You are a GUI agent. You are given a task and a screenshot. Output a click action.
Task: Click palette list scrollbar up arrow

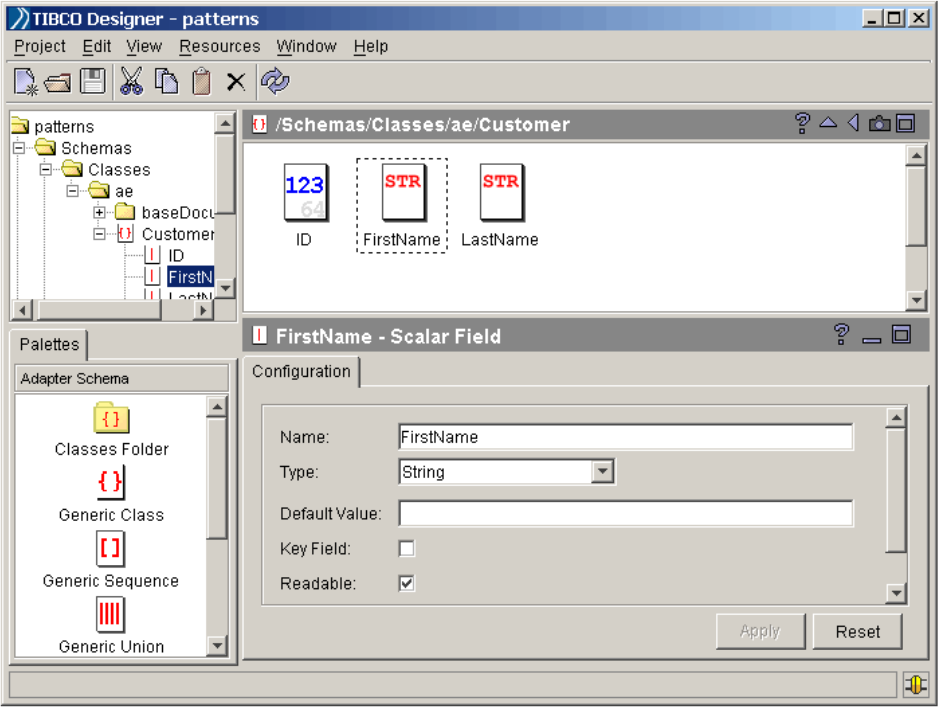tap(217, 407)
